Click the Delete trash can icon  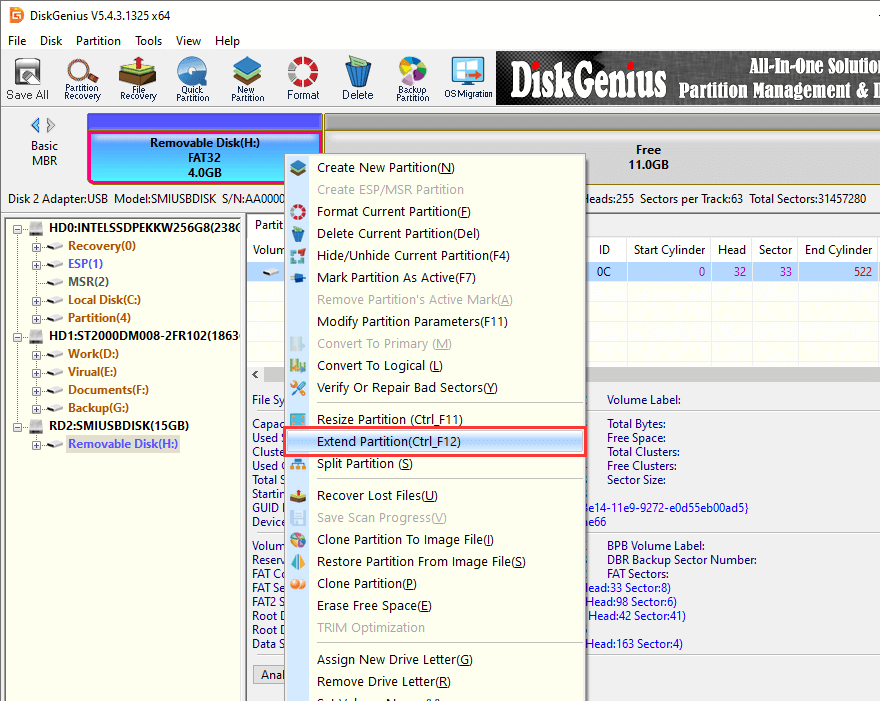coord(357,78)
